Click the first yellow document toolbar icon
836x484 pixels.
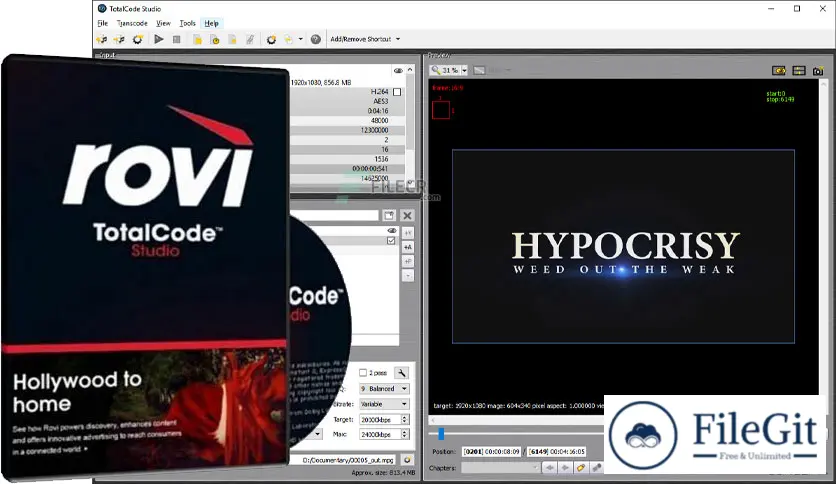pyautogui.click(x=197, y=39)
